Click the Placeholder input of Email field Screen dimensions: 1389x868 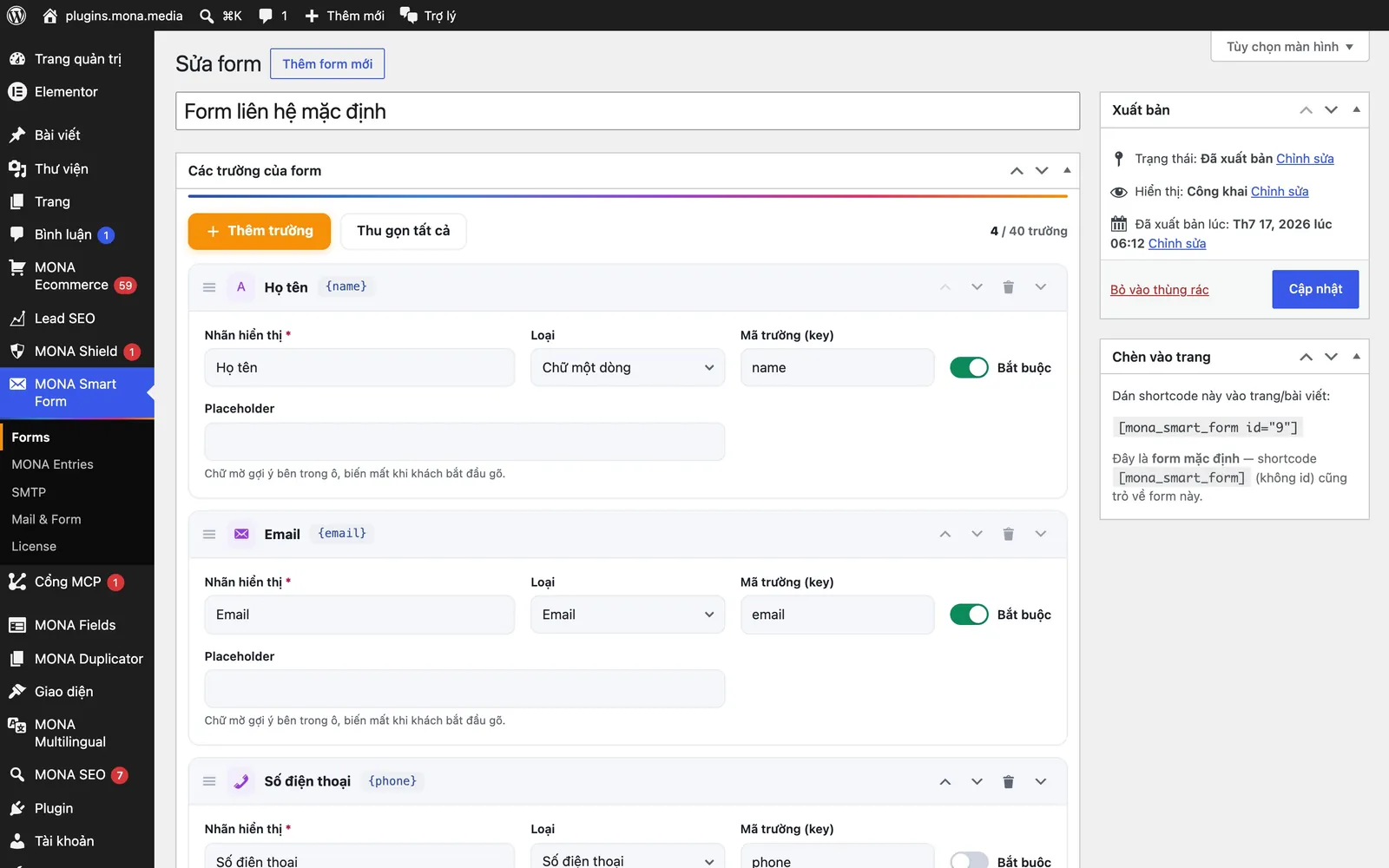click(464, 688)
